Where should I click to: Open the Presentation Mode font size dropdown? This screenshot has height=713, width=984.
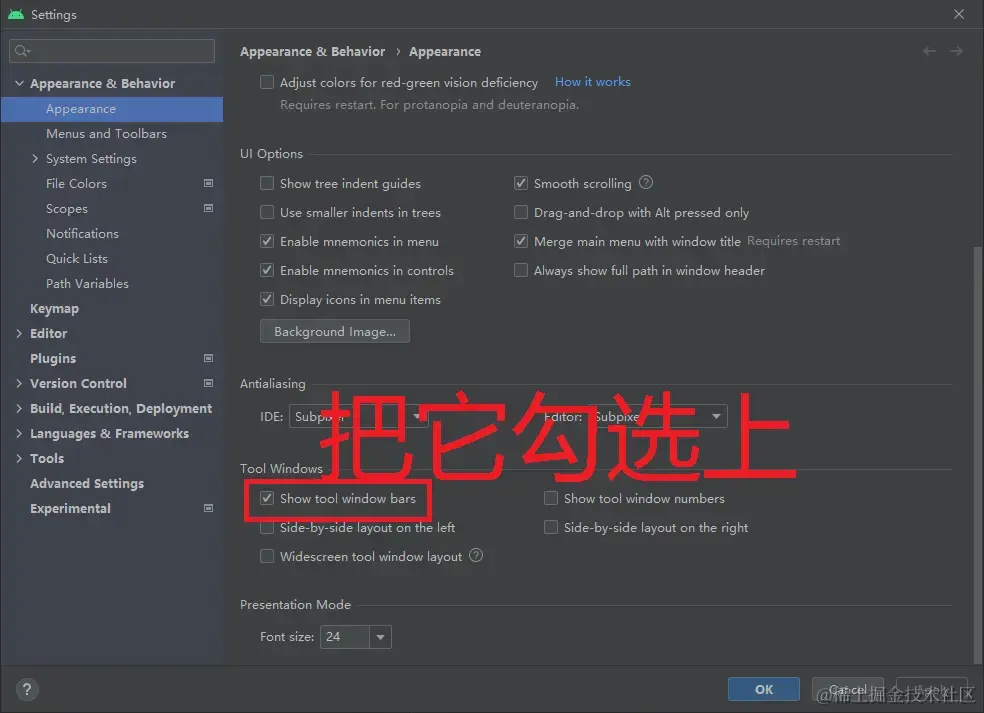pyautogui.click(x=380, y=636)
